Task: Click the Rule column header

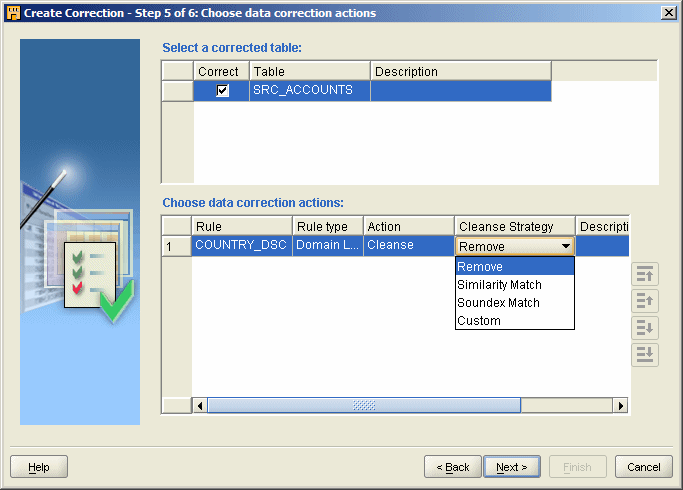Action: point(242,226)
